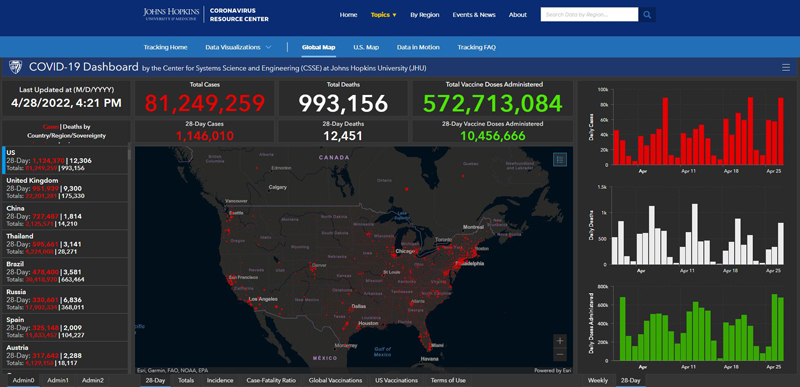Open the Topics dropdown menu

[x=383, y=15]
